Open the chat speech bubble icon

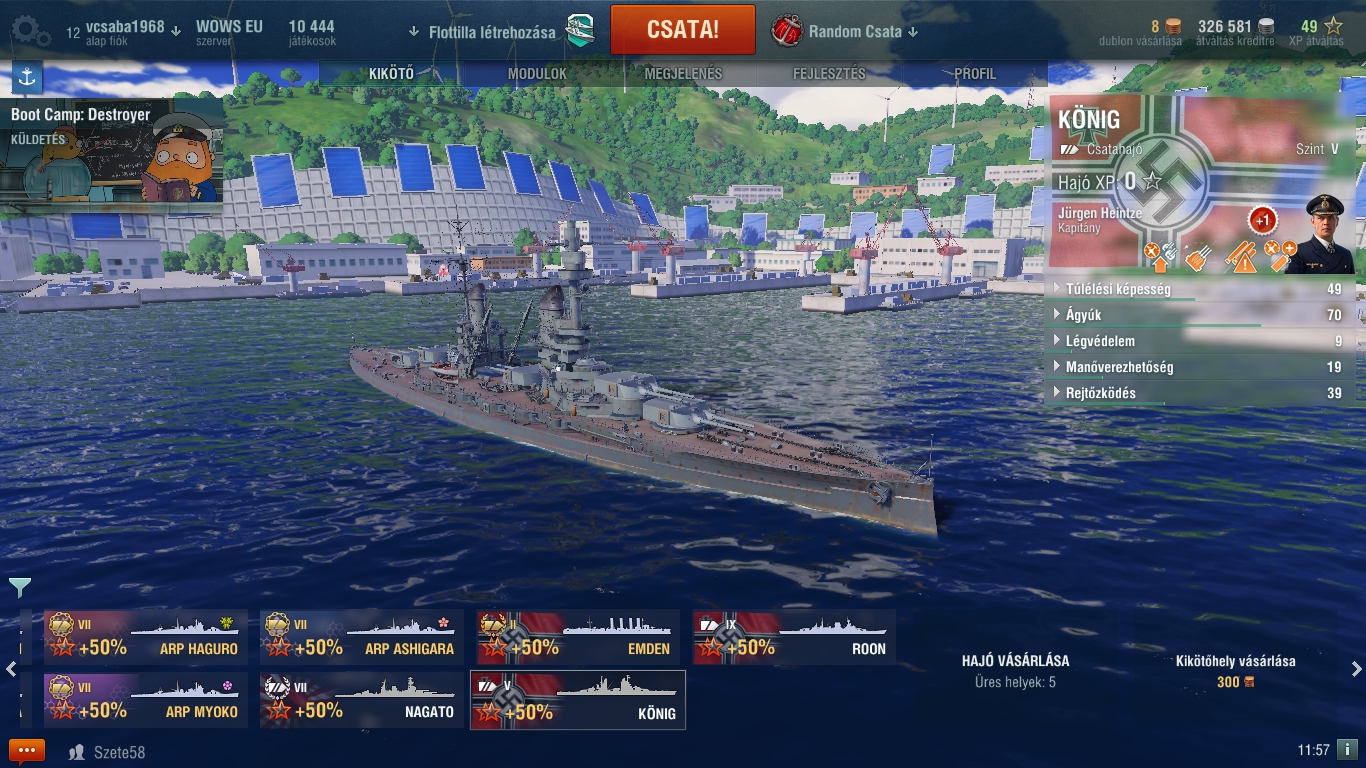pyautogui.click(x=27, y=751)
